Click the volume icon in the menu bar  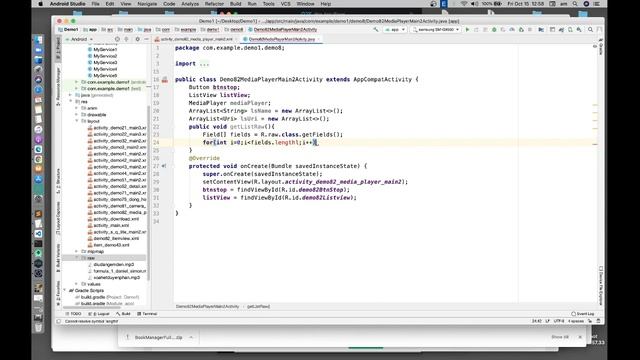click(474, 4)
